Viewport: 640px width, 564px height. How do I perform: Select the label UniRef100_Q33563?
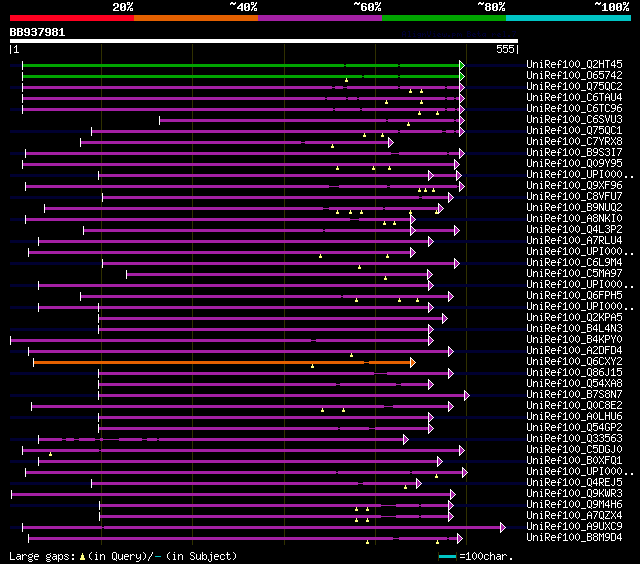point(574,439)
